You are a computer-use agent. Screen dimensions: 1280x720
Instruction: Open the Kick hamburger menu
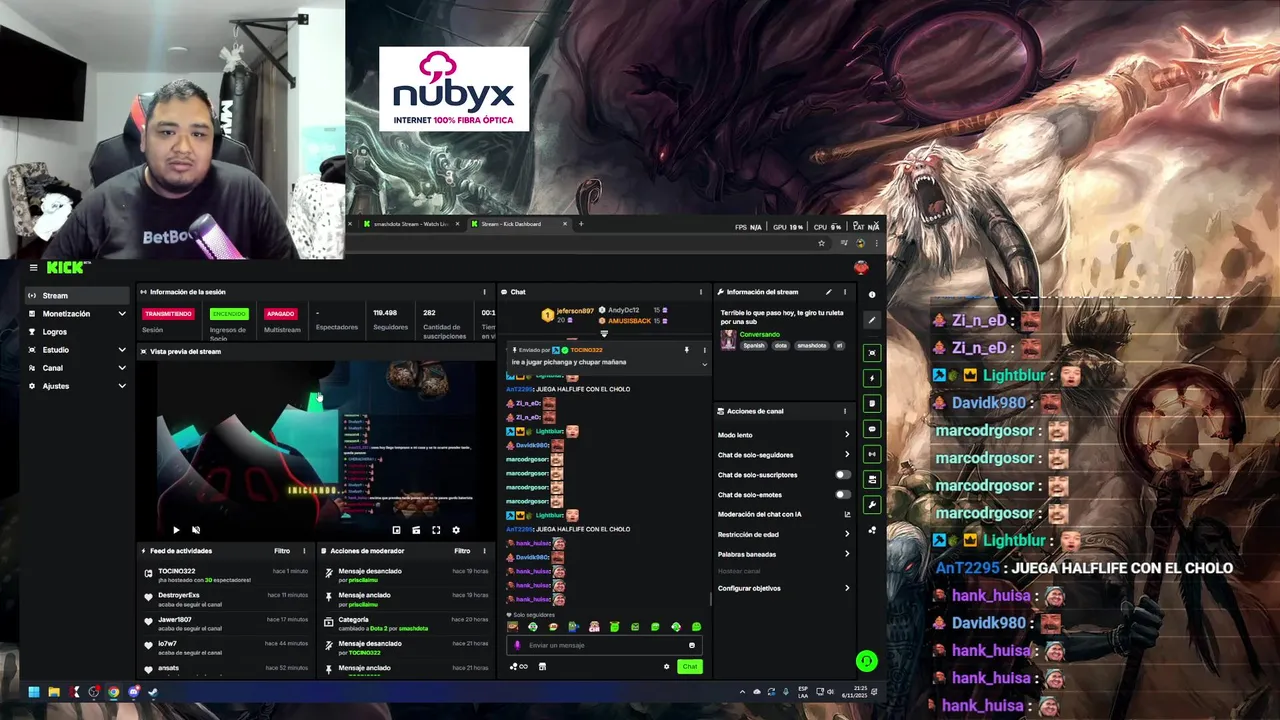(33, 267)
